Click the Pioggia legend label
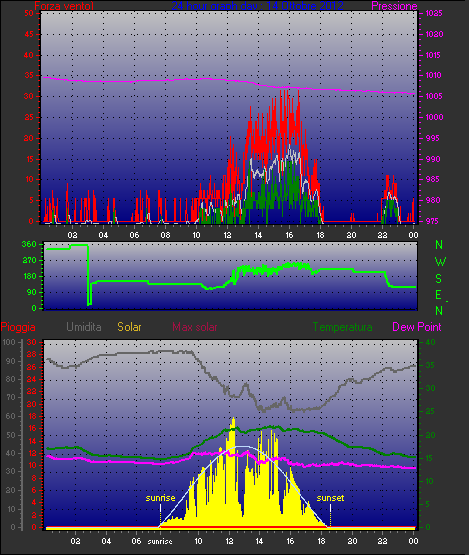469x555 pixels. click(18, 327)
